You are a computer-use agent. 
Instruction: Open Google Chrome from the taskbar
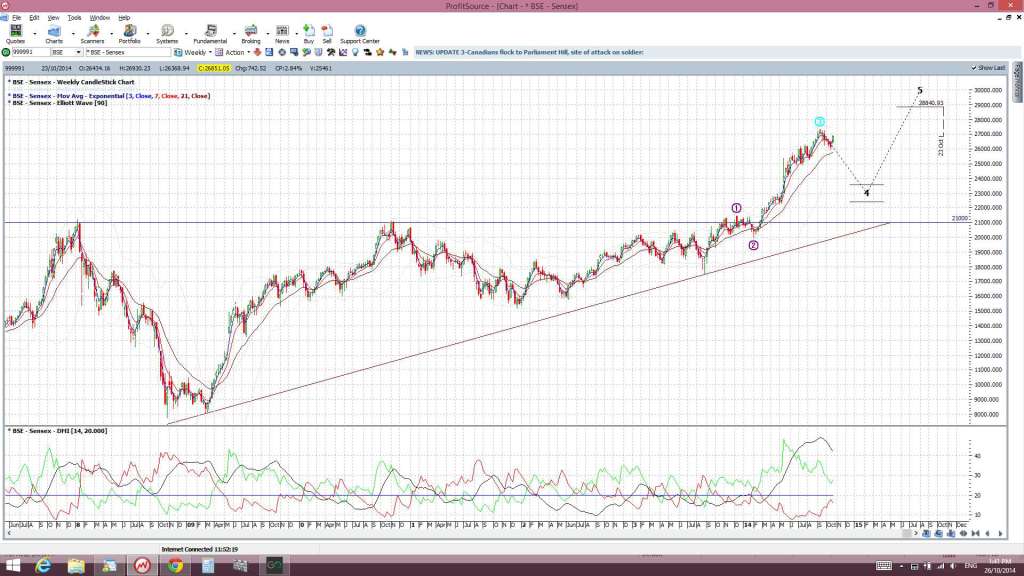point(174,566)
